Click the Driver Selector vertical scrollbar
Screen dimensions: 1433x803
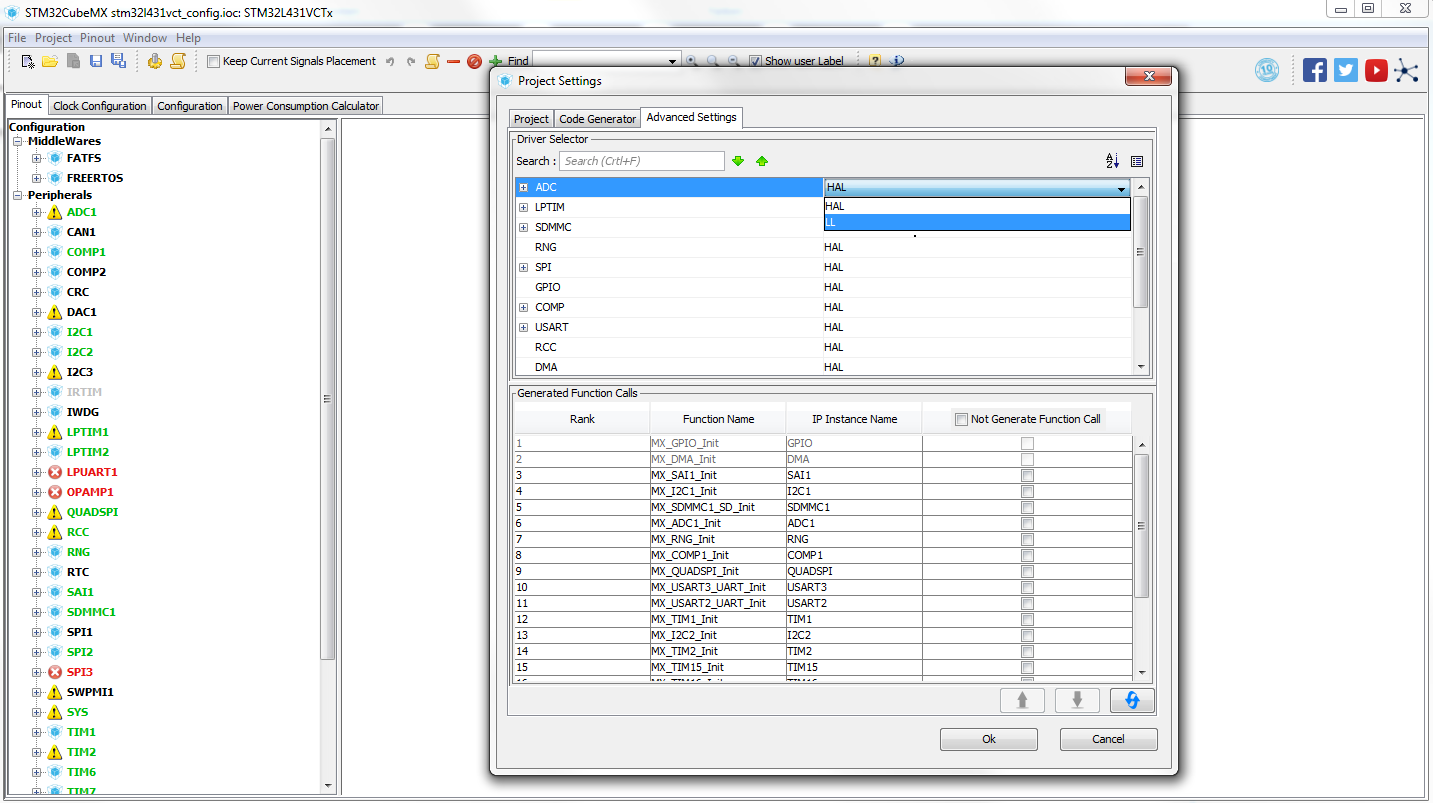(x=1141, y=252)
